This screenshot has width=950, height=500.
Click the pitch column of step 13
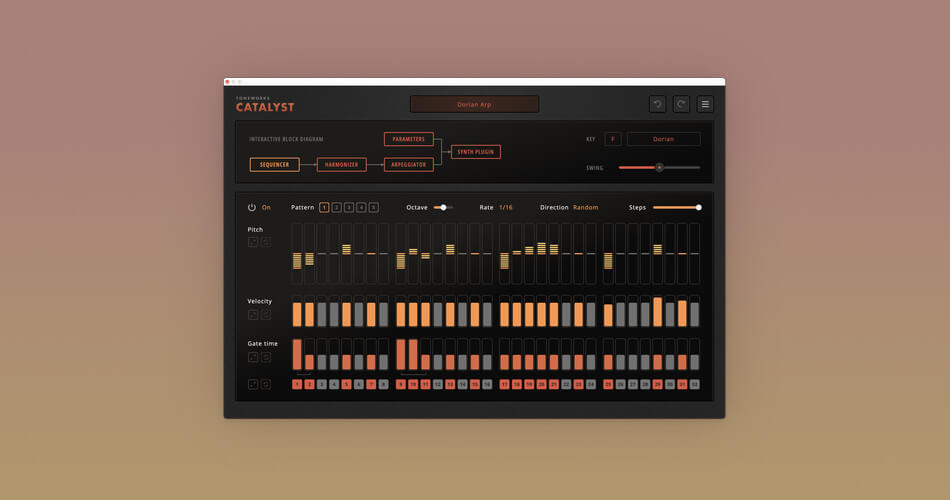coord(450,253)
